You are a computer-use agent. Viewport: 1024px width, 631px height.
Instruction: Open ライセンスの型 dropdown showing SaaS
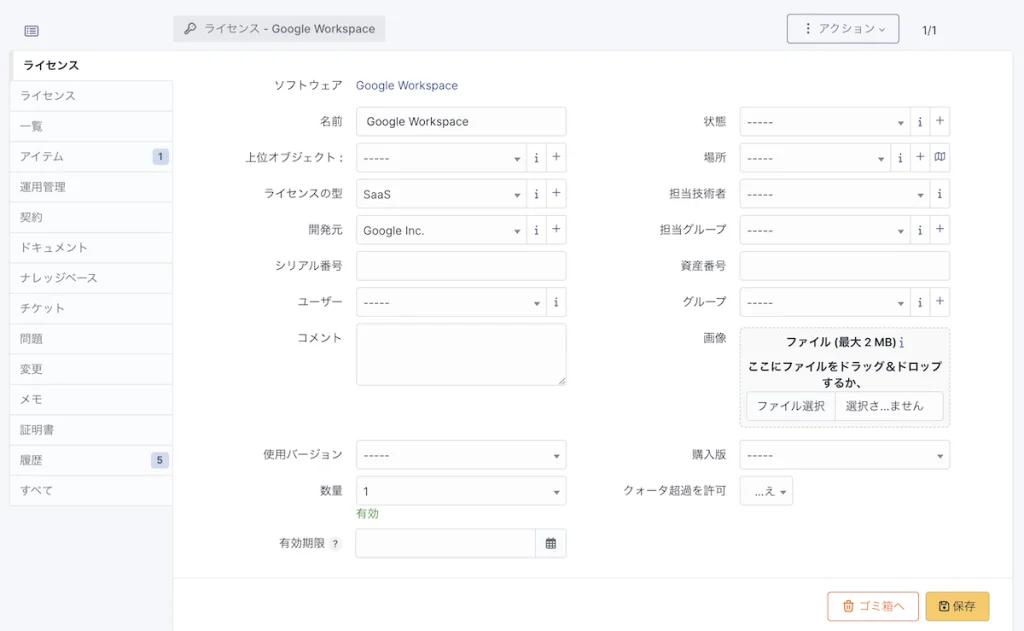click(x=441, y=194)
